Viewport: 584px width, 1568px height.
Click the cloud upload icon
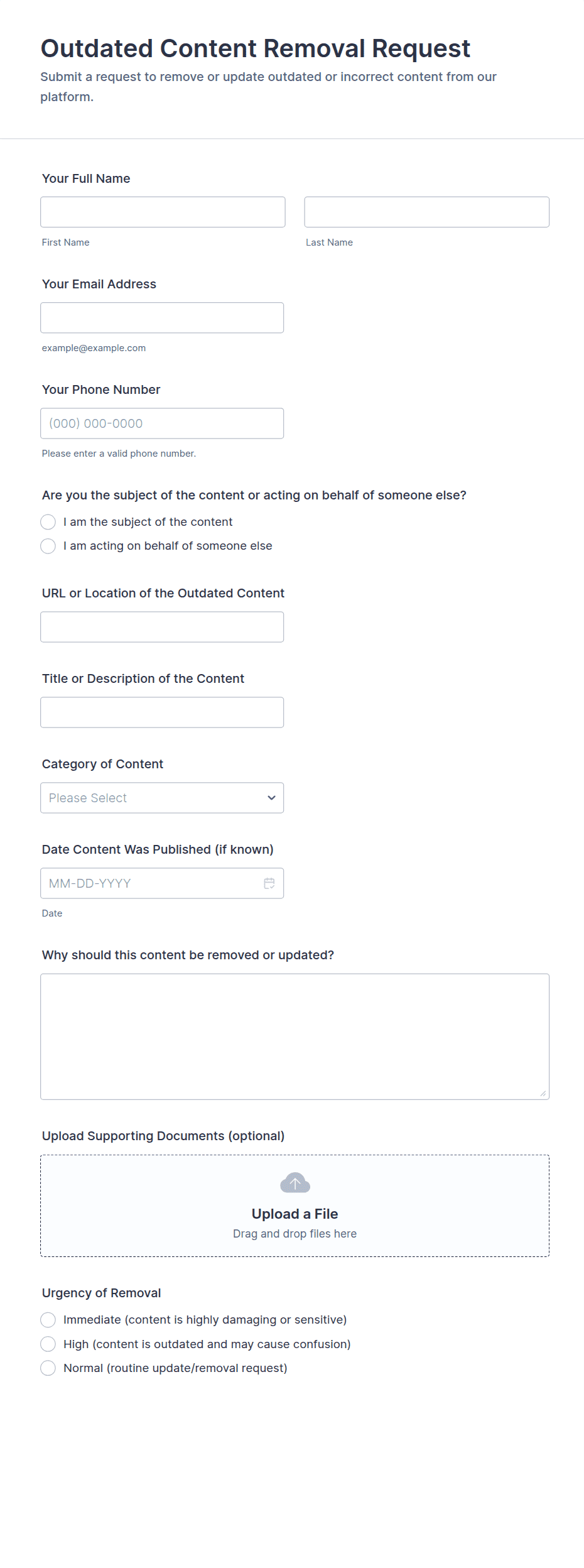click(x=295, y=1183)
